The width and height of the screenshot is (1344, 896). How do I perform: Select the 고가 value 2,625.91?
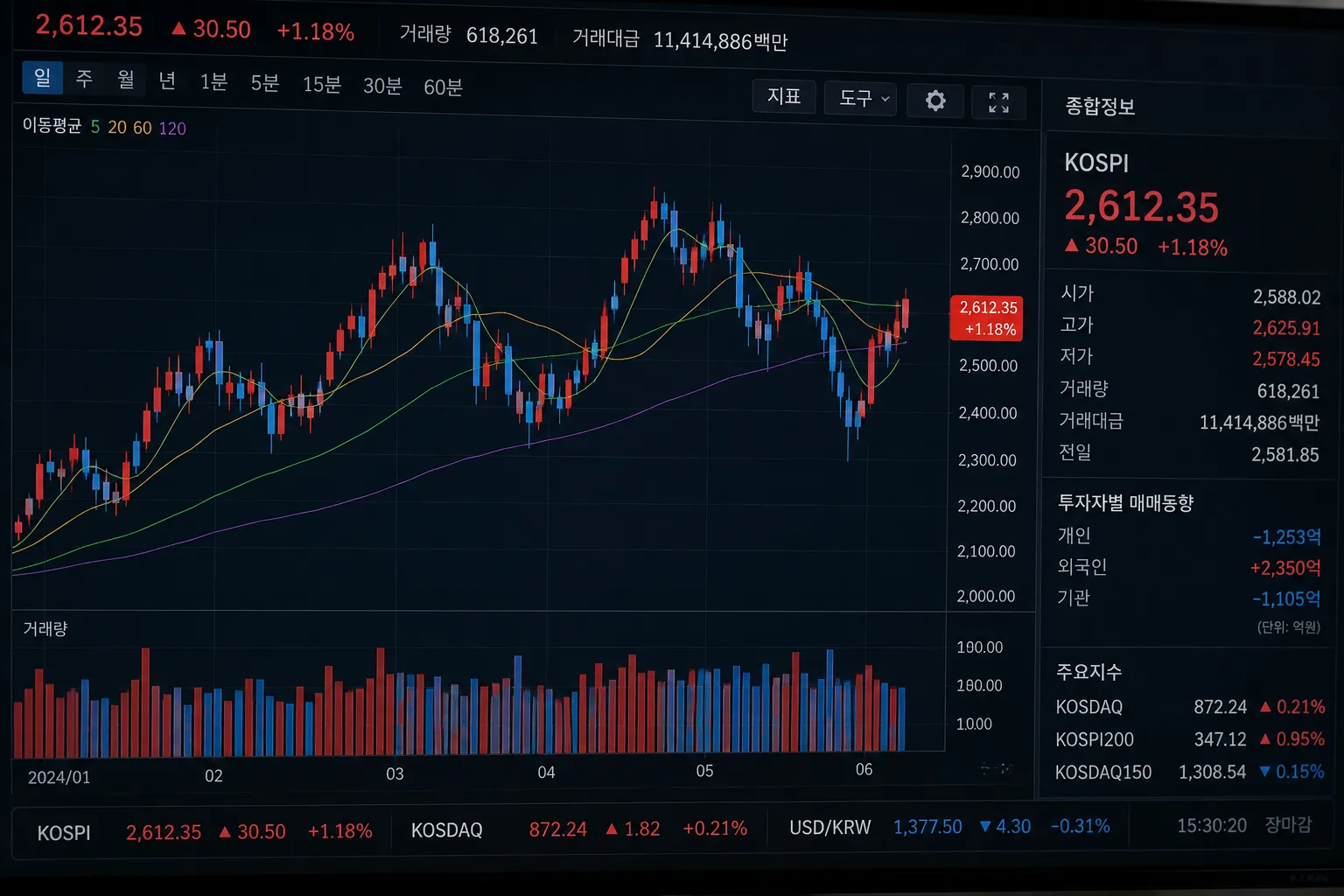pyautogui.click(x=1286, y=328)
